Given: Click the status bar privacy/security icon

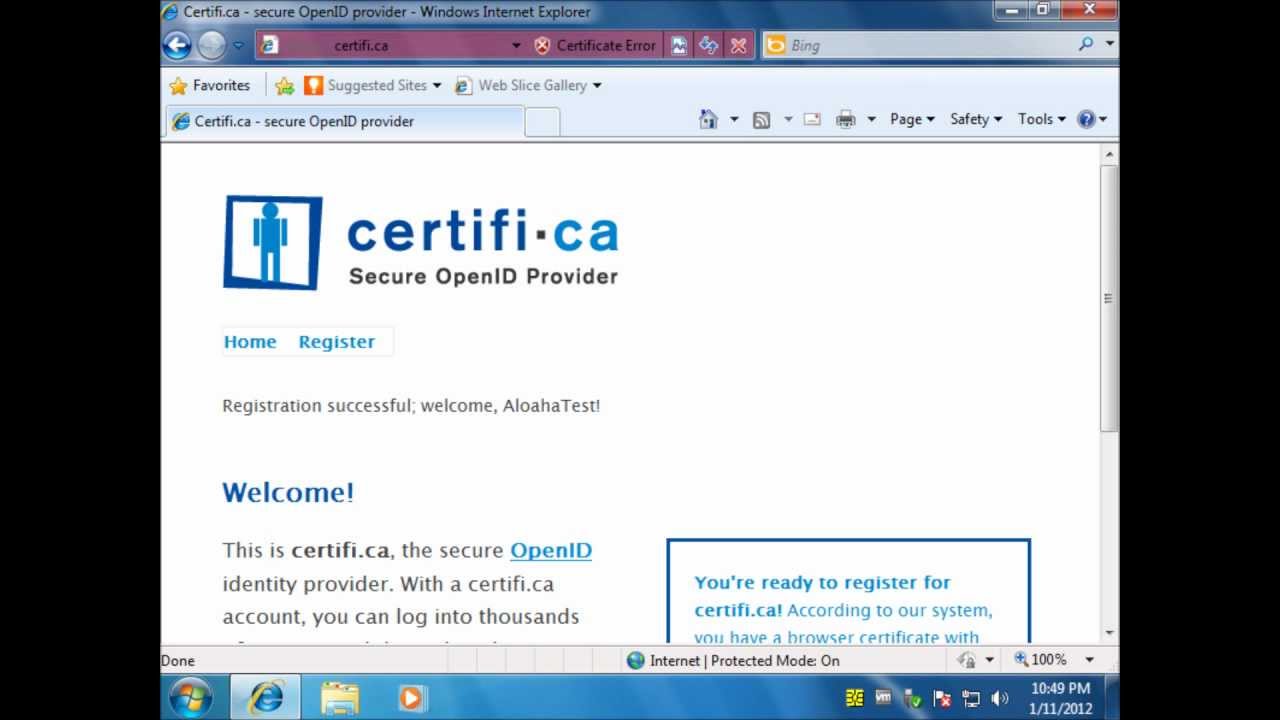Looking at the screenshot, I should click(966, 660).
